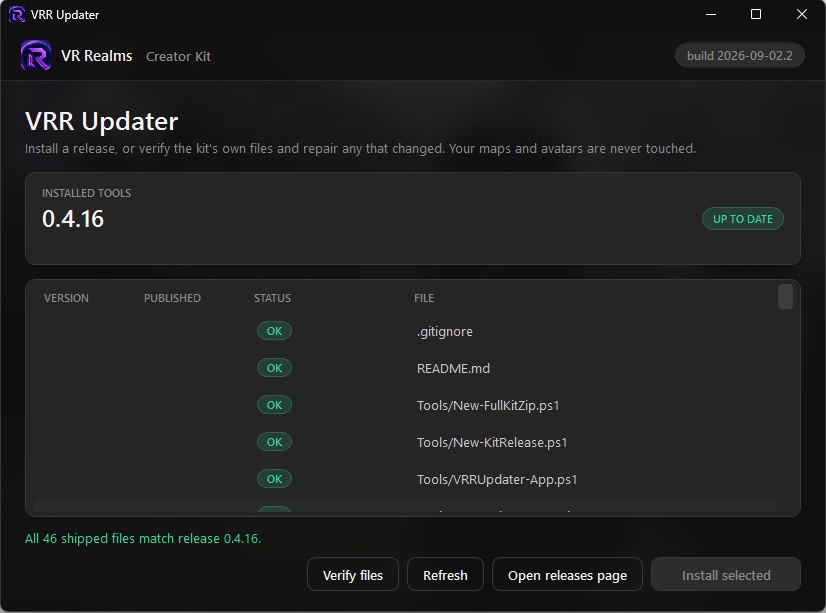Click OK status badge for README.md
This screenshot has width=826, height=613.
coord(274,368)
